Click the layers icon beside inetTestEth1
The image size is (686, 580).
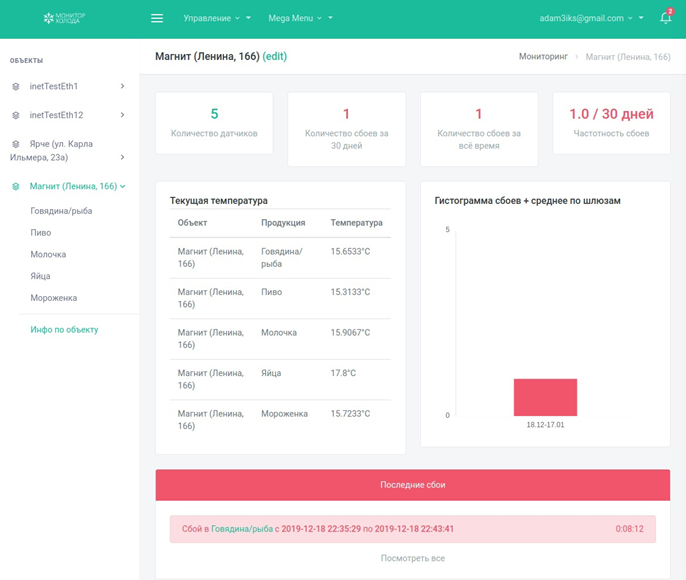click(16, 87)
